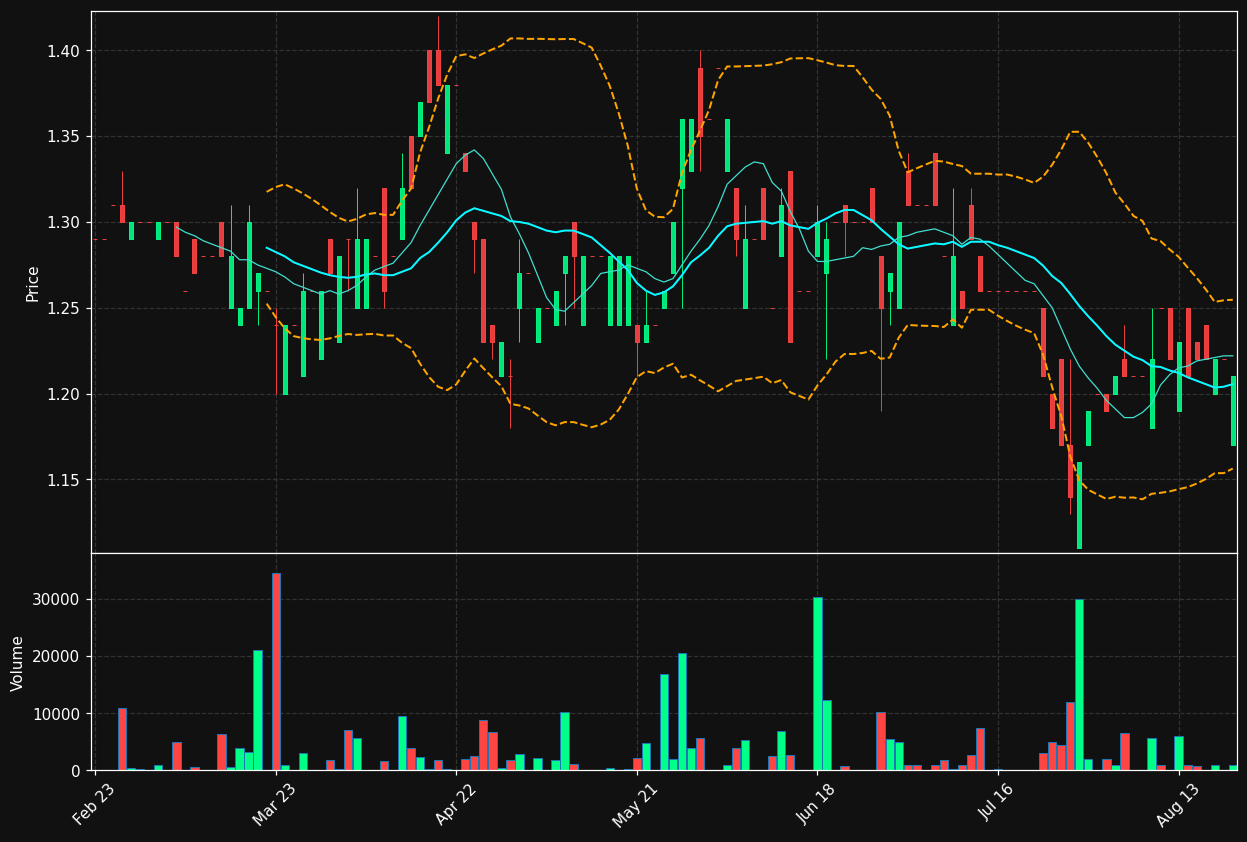Click the Mar 23 date label
This screenshot has height=842, width=1247.
tap(274, 804)
